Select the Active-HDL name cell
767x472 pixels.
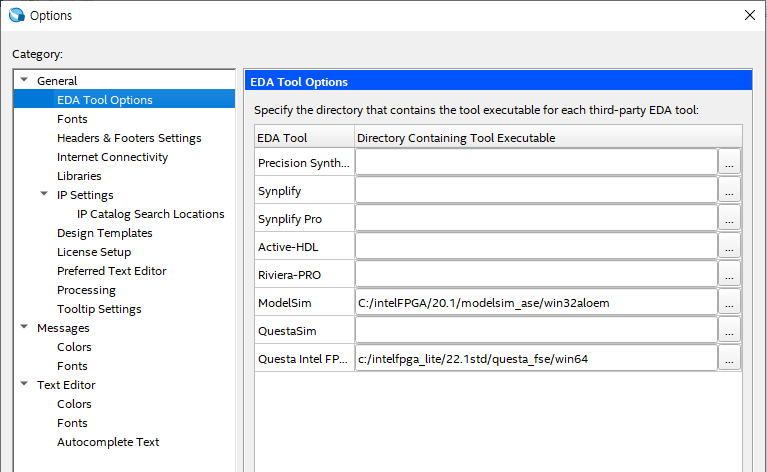(304, 247)
